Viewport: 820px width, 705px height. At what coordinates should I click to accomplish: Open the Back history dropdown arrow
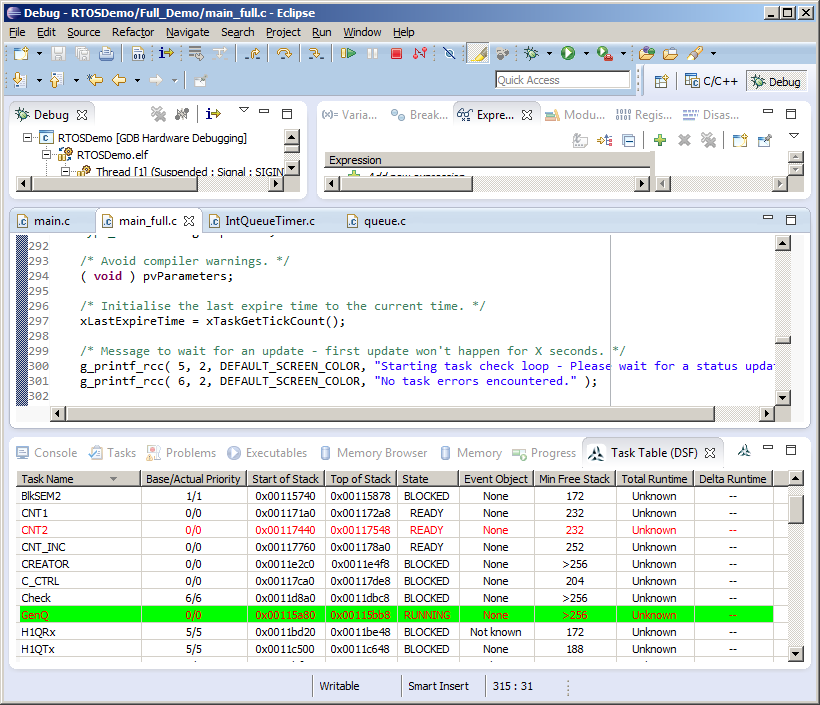pyautogui.click(x=138, y=81)
